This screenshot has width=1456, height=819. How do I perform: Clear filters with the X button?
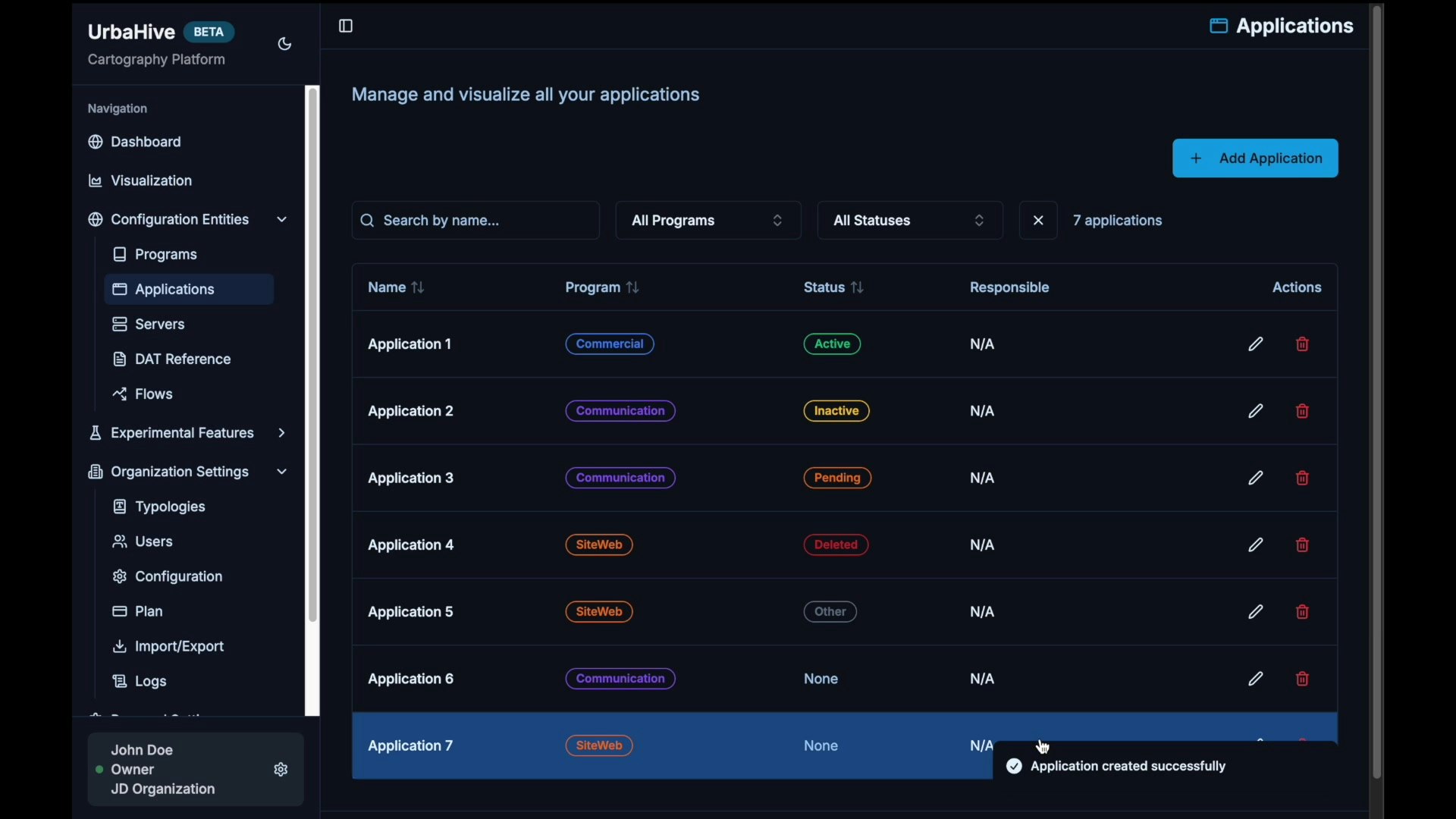click(x=1038, y=221)
